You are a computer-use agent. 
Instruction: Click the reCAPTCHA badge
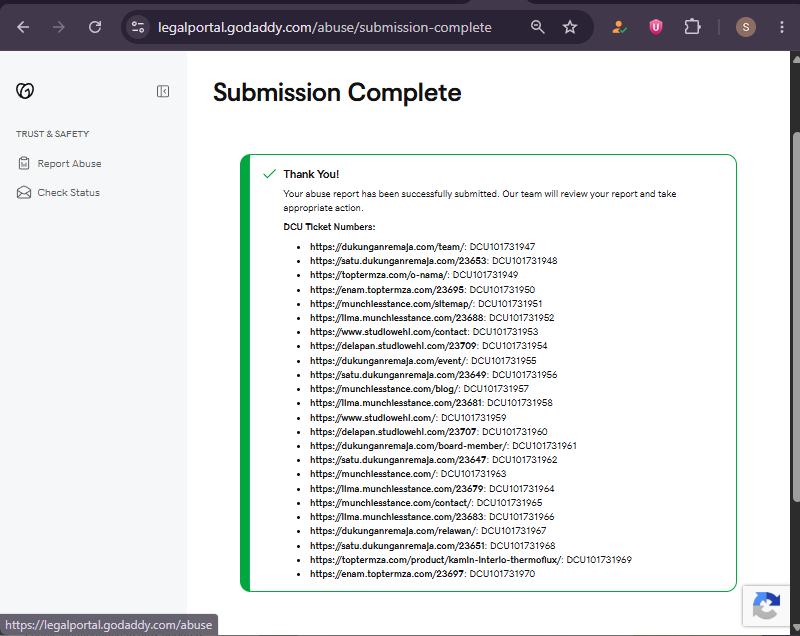coord(766,605)
